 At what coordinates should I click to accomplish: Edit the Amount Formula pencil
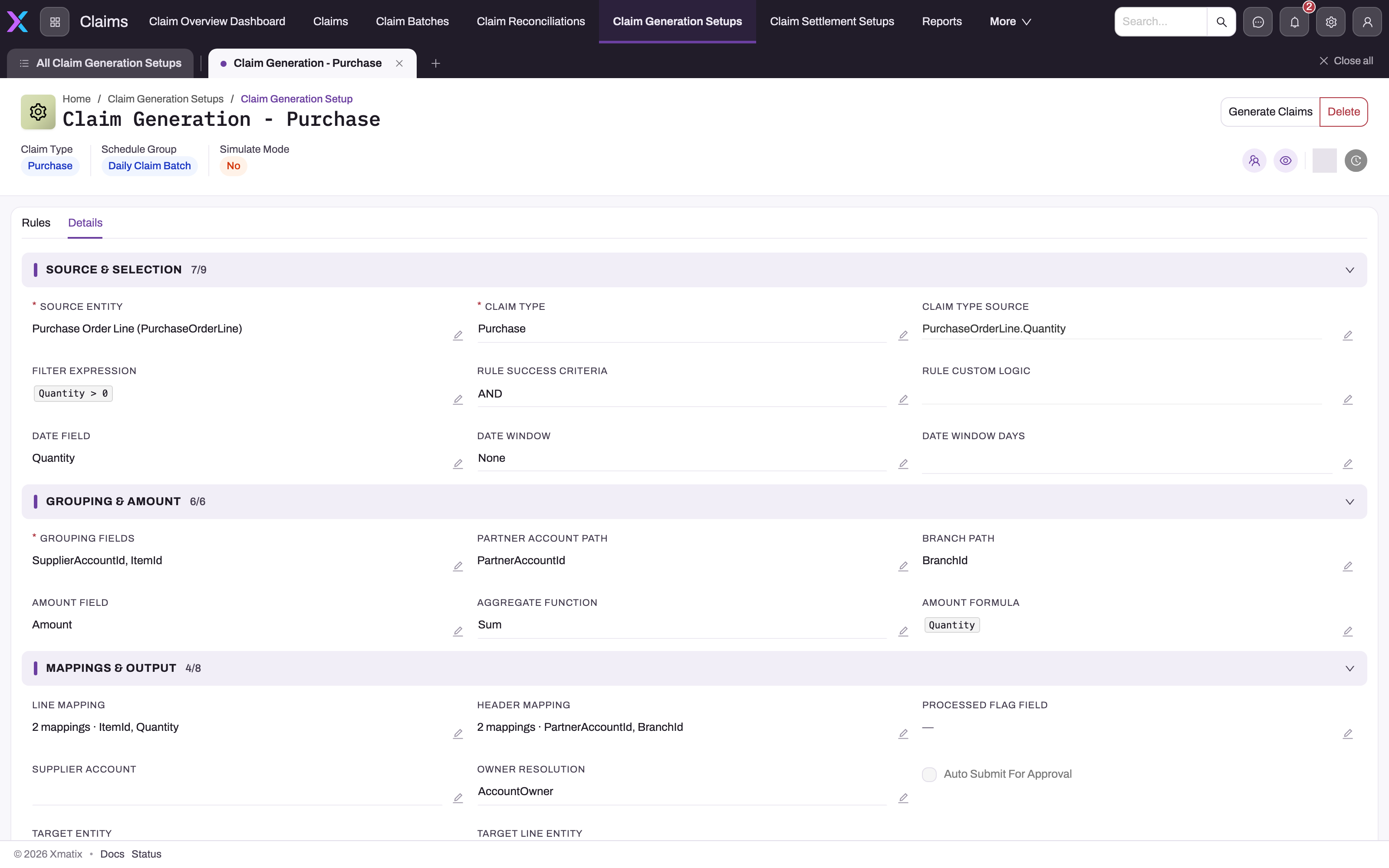[x=1348, y=631]
